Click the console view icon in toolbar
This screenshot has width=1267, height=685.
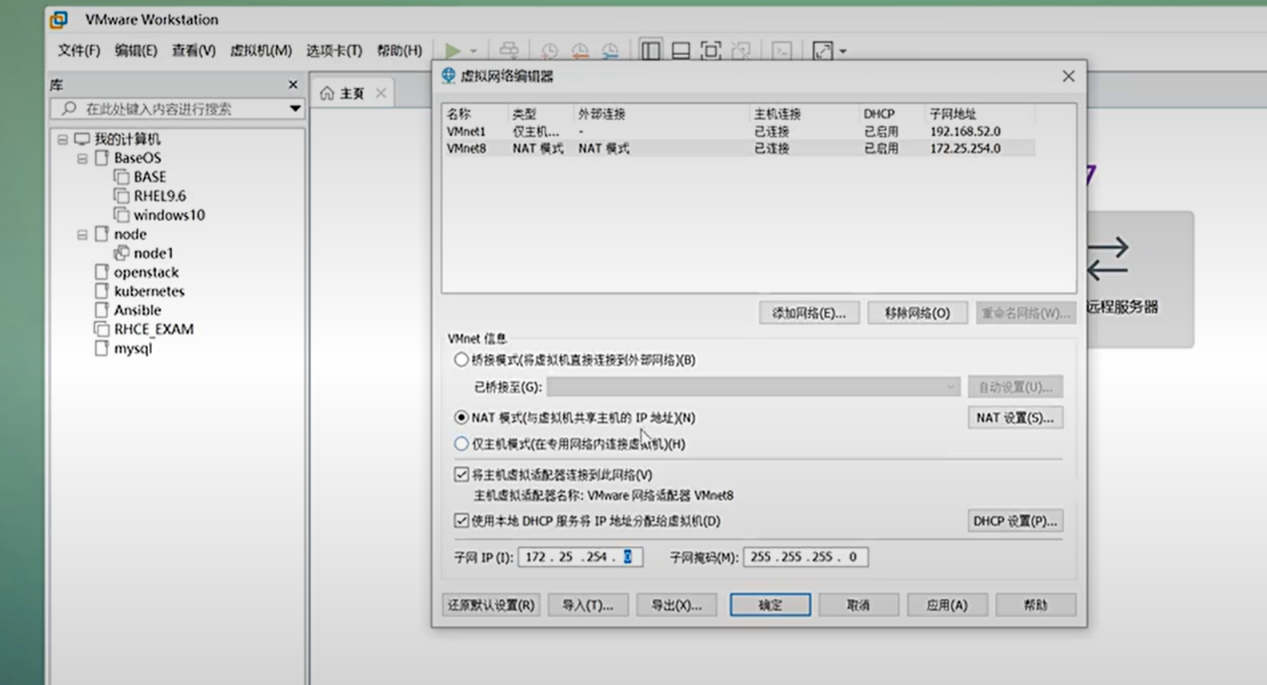point(782,51)
